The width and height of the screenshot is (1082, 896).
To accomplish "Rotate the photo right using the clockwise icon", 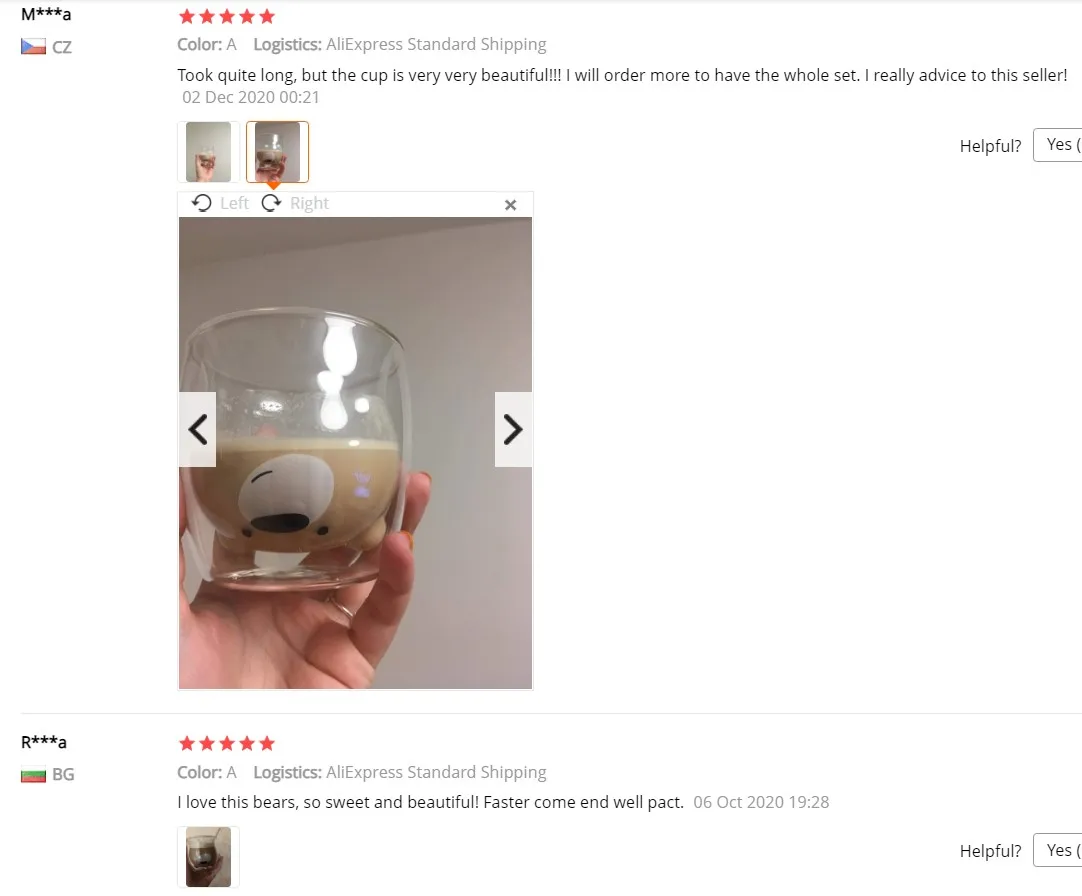I will click(x=271, y=203).
